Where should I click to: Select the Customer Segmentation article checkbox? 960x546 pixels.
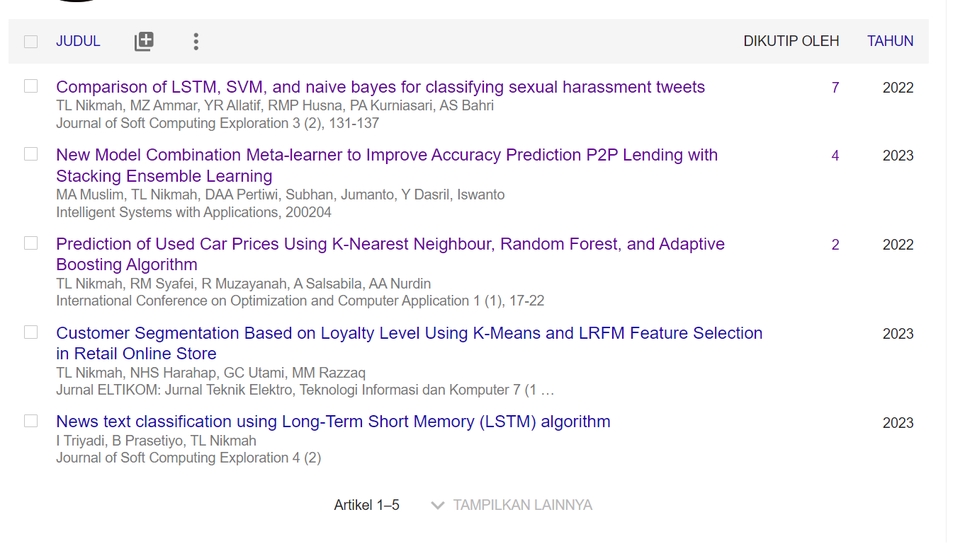[31, 332]
